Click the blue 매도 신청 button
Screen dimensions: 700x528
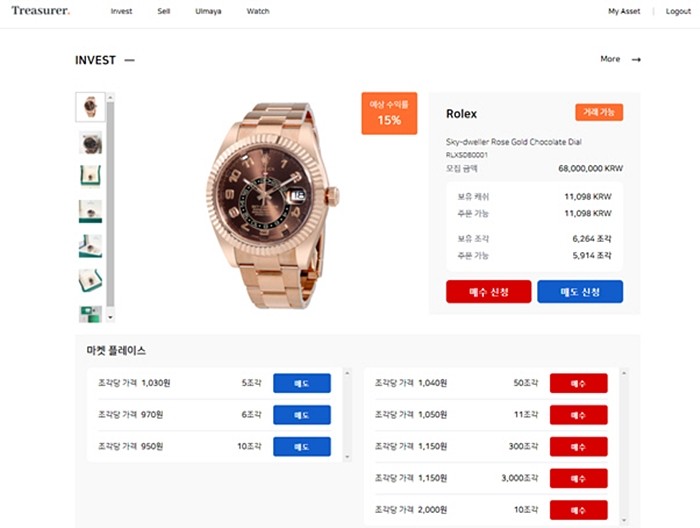(580, 292)
